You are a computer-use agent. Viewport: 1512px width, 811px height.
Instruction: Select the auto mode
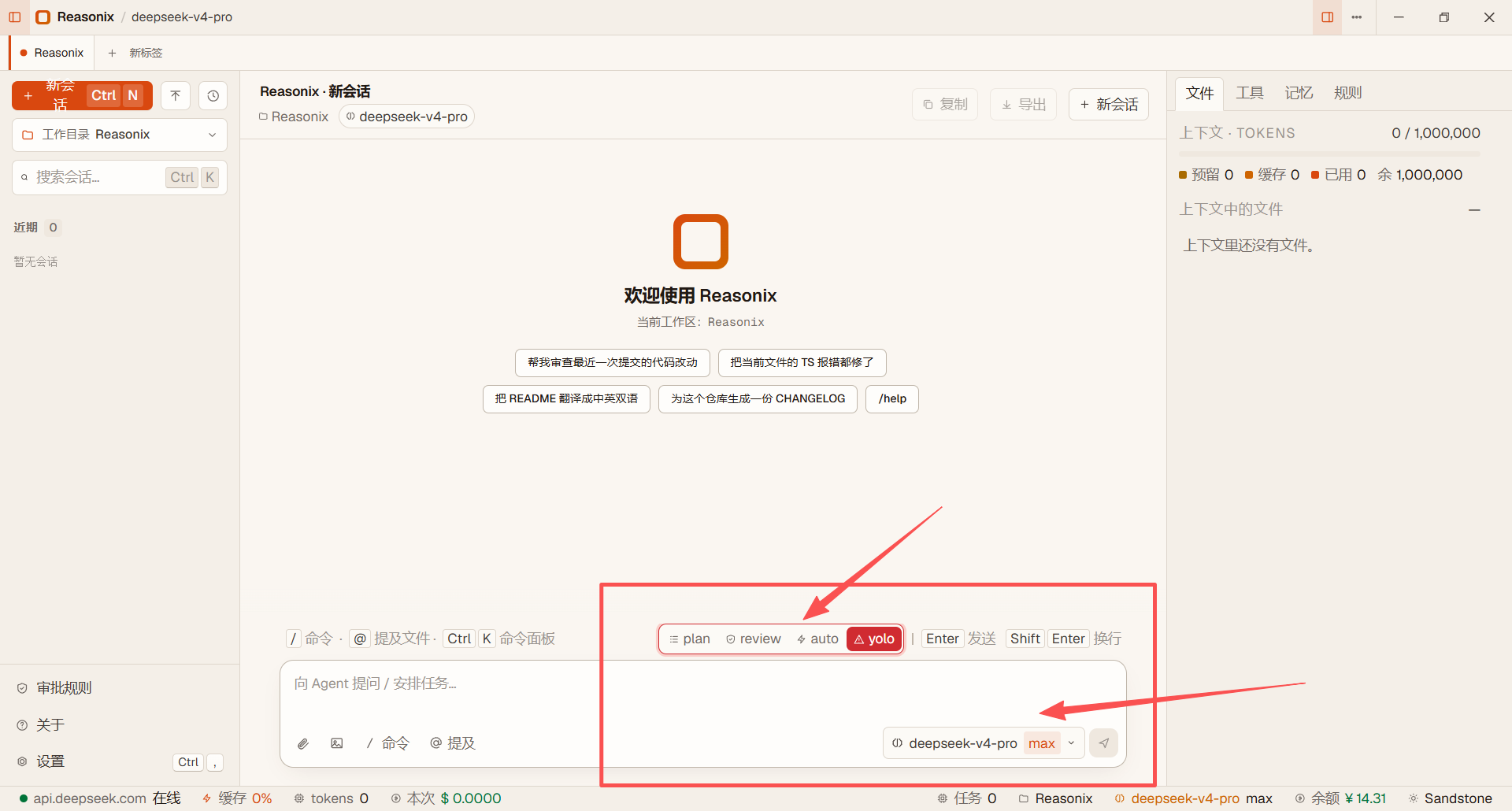click(817, 639)
